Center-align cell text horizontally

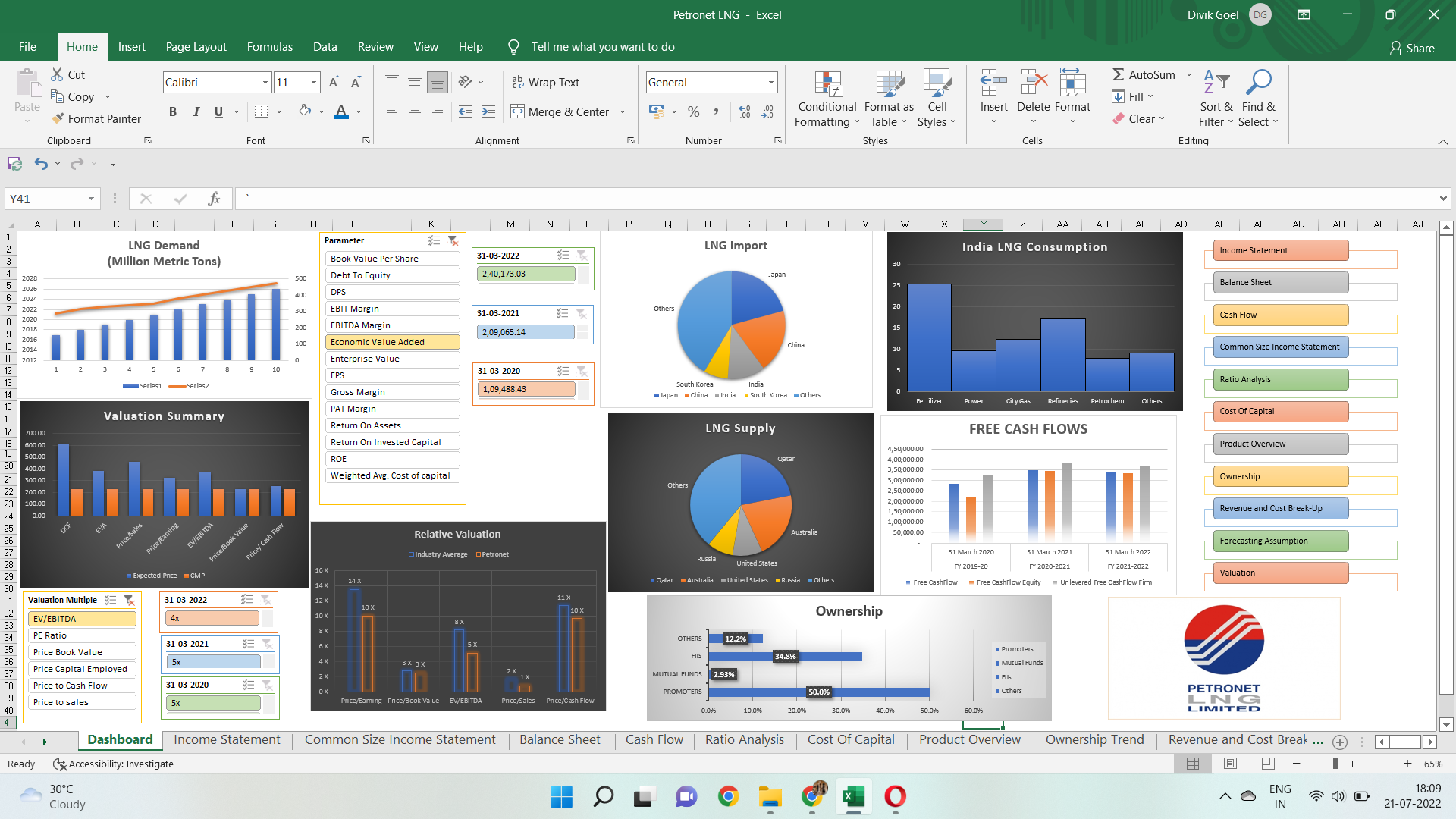[x=415, y=111]
